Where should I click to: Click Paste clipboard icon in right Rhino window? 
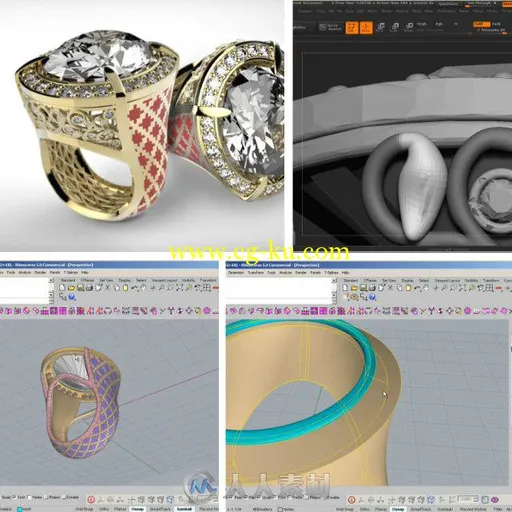(x=408, y=288)
